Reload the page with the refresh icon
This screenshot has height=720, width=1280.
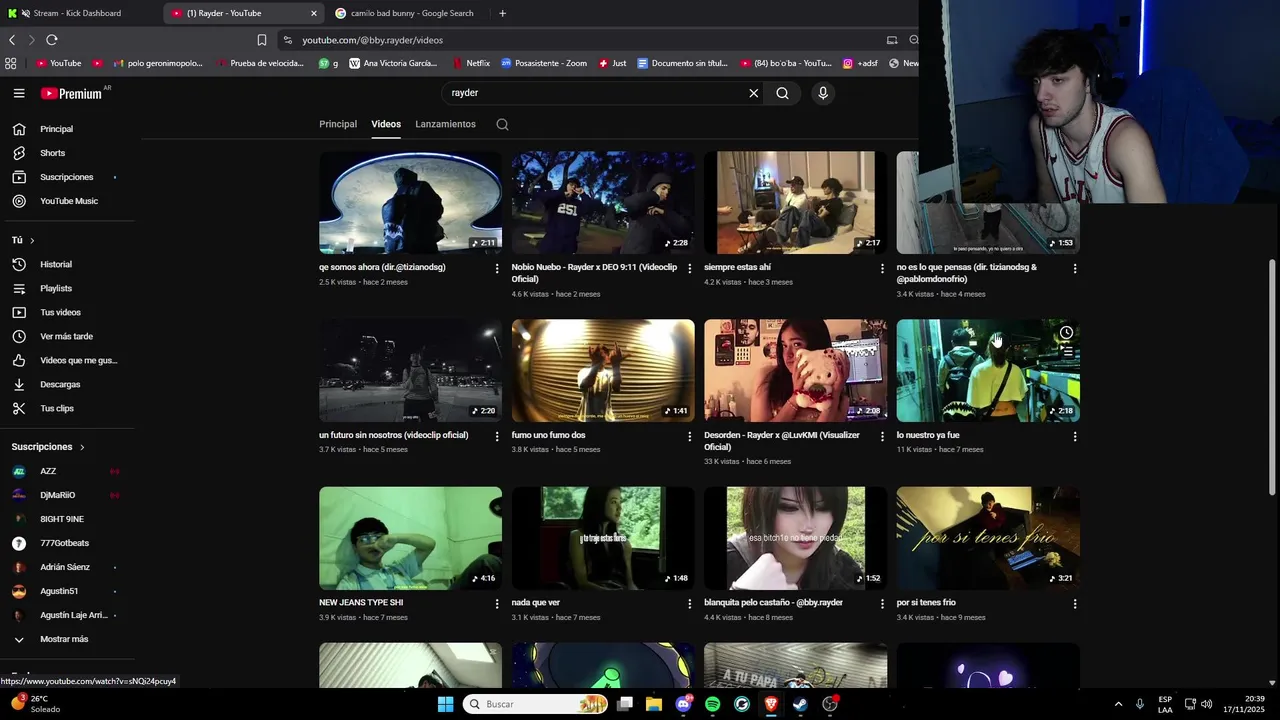tap(52, 40)
